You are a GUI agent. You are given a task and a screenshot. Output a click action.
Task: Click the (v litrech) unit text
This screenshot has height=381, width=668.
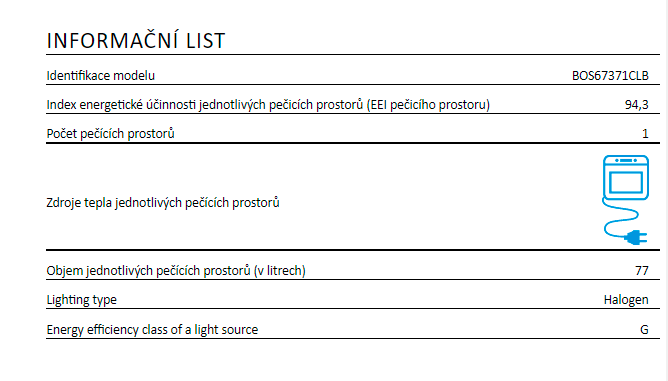click(x=280, y=271)
